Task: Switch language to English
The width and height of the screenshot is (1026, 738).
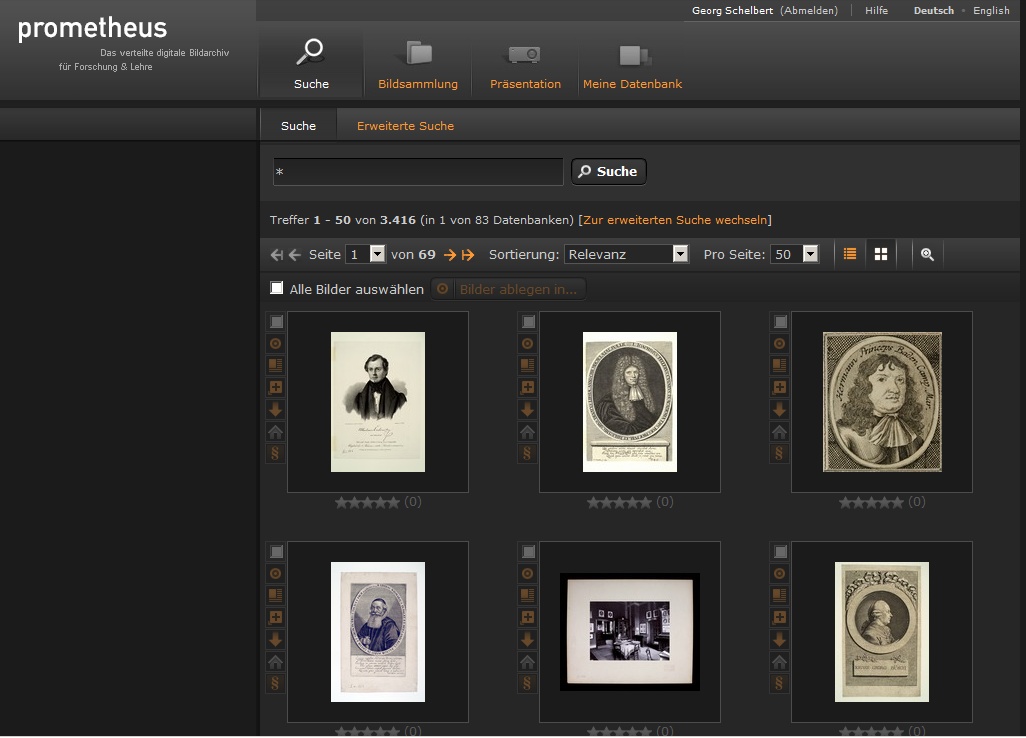Action: click(991, 10)
